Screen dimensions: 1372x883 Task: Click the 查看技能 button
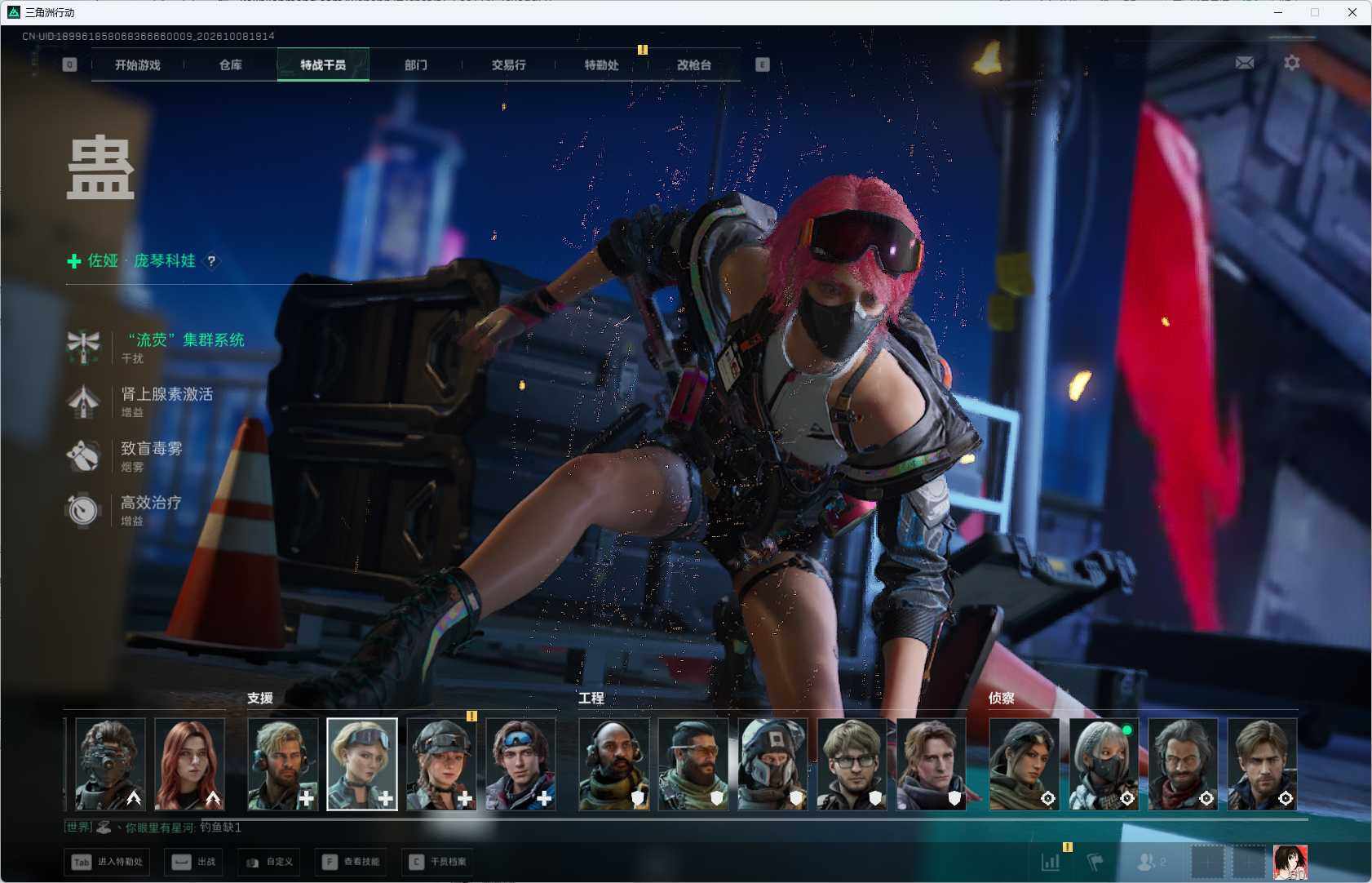pyautogui.click(x=351, y=862)
